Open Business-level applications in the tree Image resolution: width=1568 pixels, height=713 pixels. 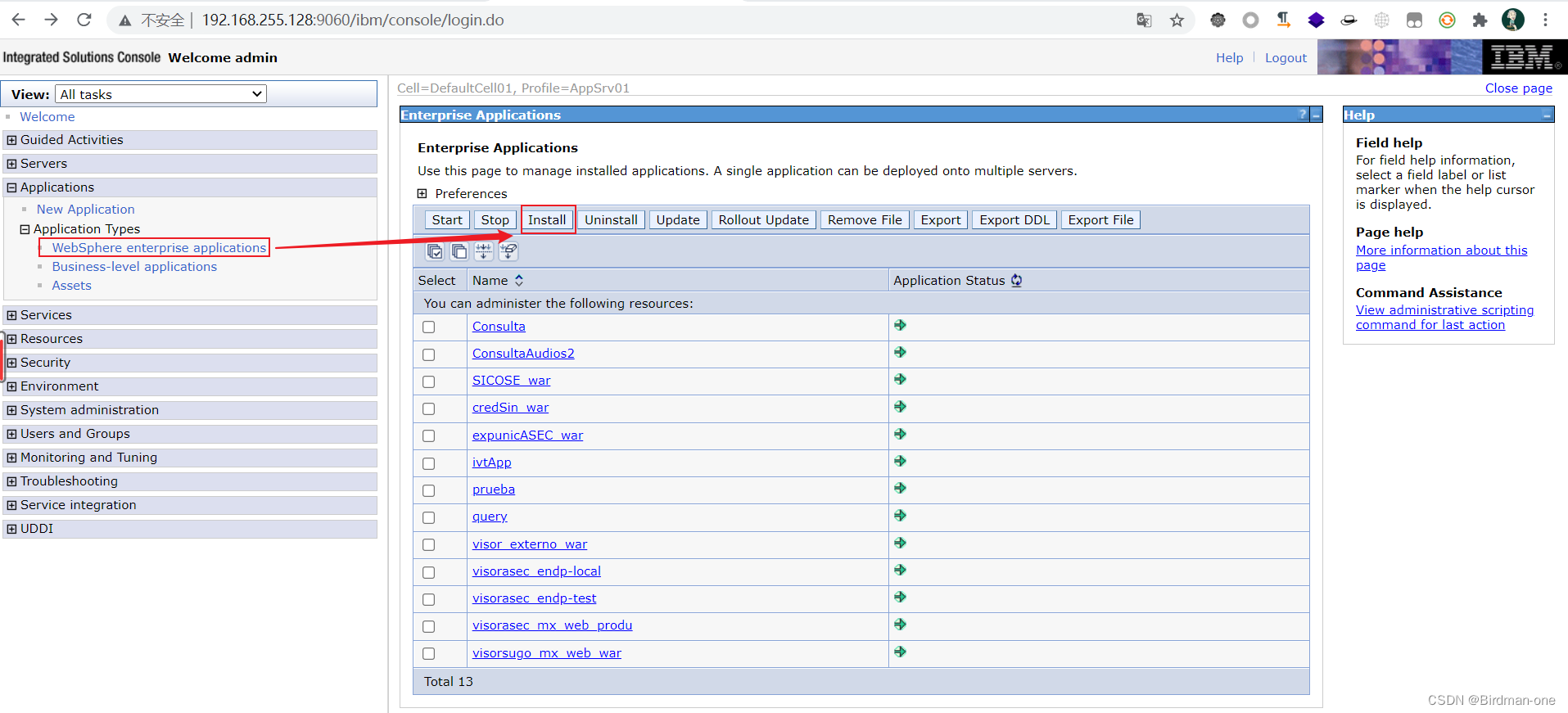tap(134, 267)
